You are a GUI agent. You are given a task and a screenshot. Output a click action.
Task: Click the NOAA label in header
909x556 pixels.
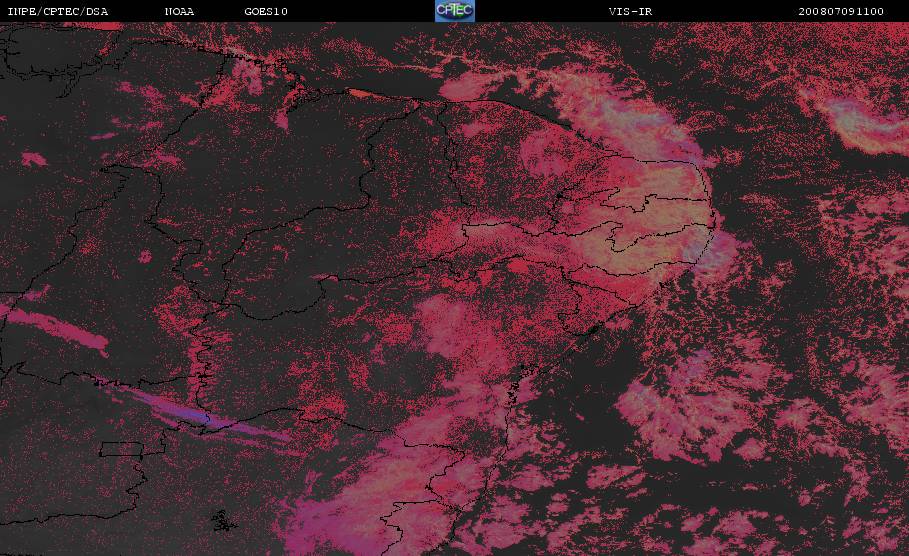[x=179, y=11]
